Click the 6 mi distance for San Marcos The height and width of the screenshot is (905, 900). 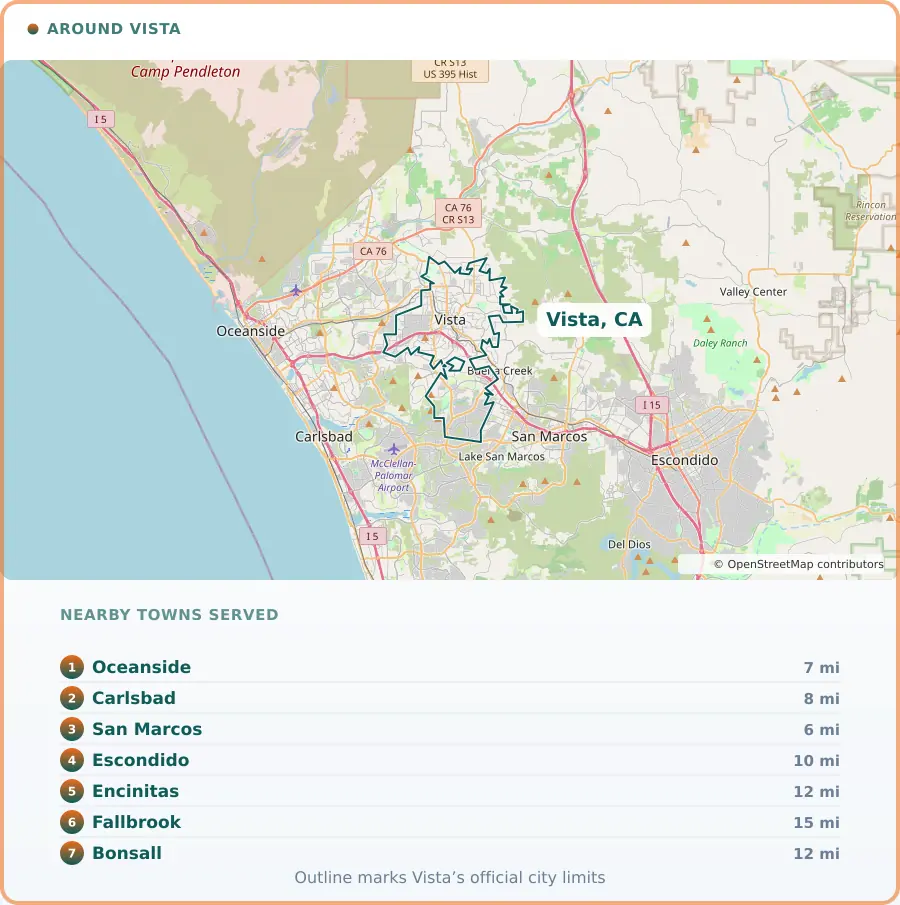pyautogui.click(x=821, y=730)
